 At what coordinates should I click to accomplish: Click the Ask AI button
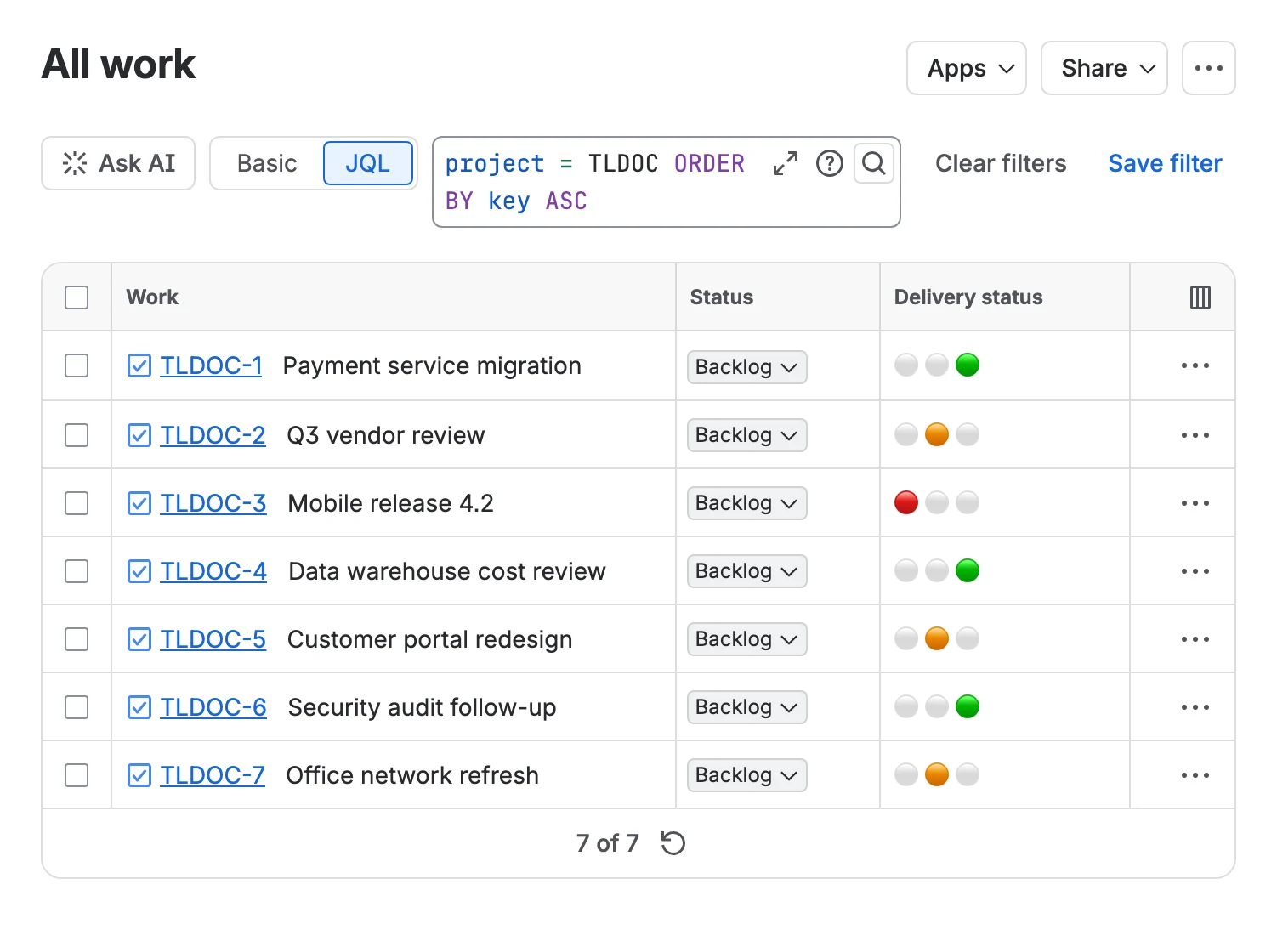pos(118,163)
